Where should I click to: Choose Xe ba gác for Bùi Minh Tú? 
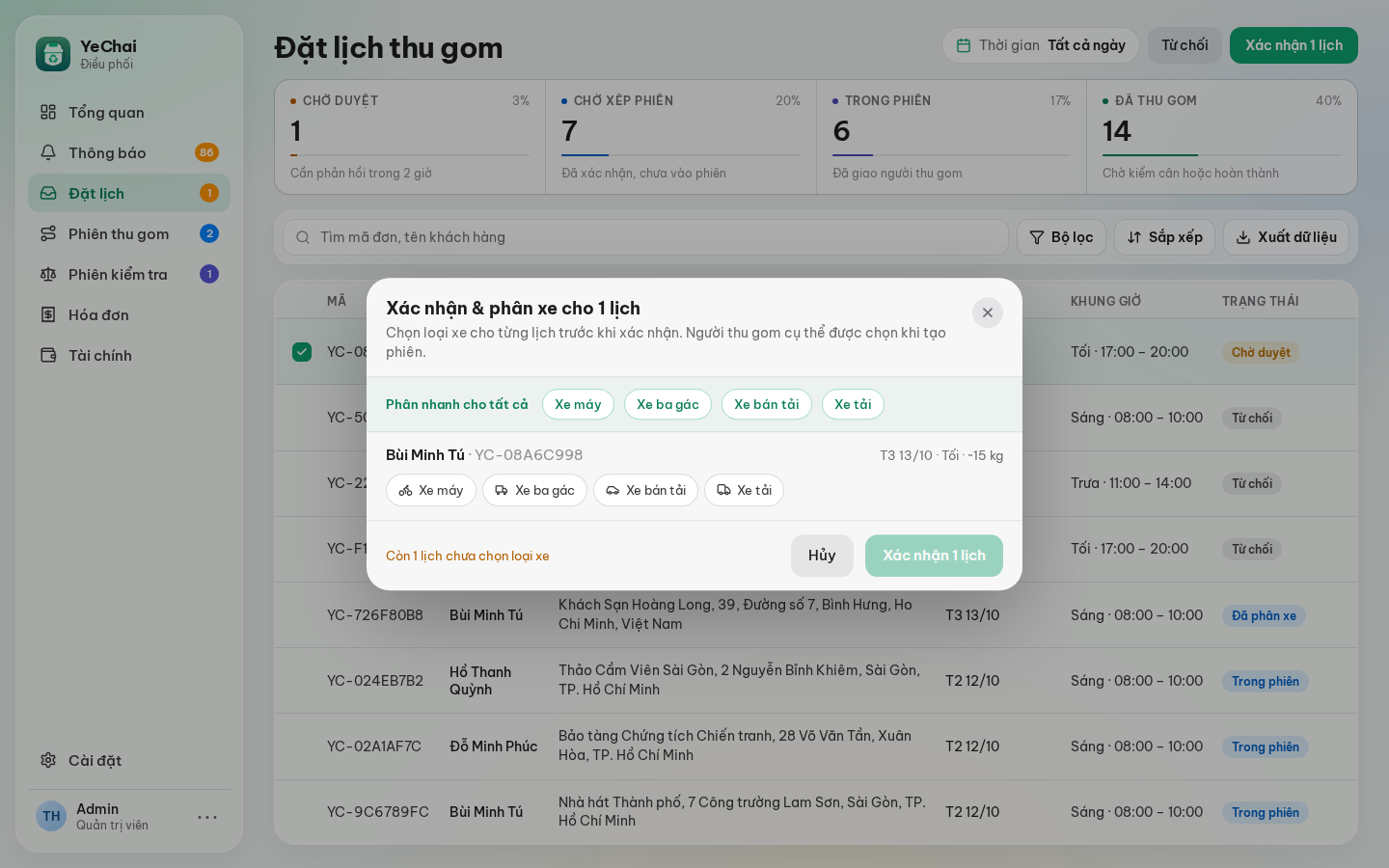pos(534,490)
